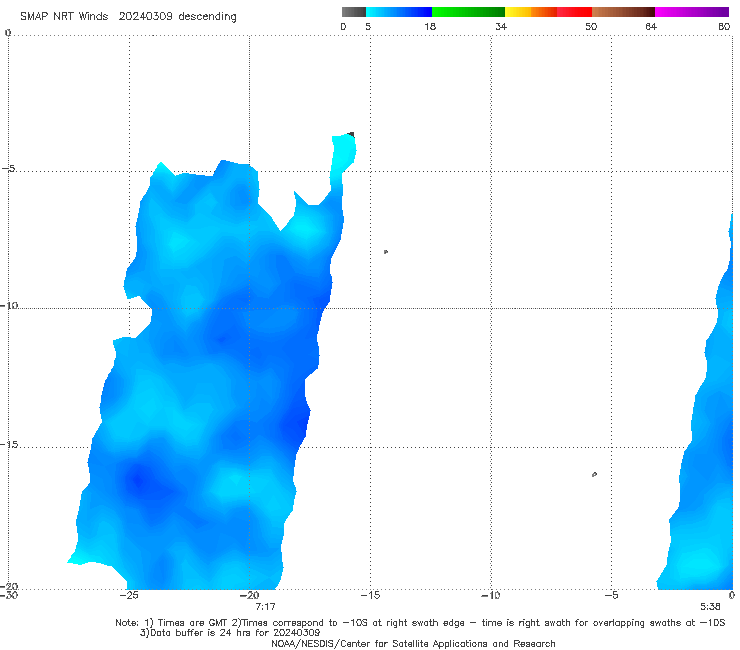Click the small island marker near -14 longitude
The width and height of the screenshot is (740, 650).
click(x=386, y=252)
